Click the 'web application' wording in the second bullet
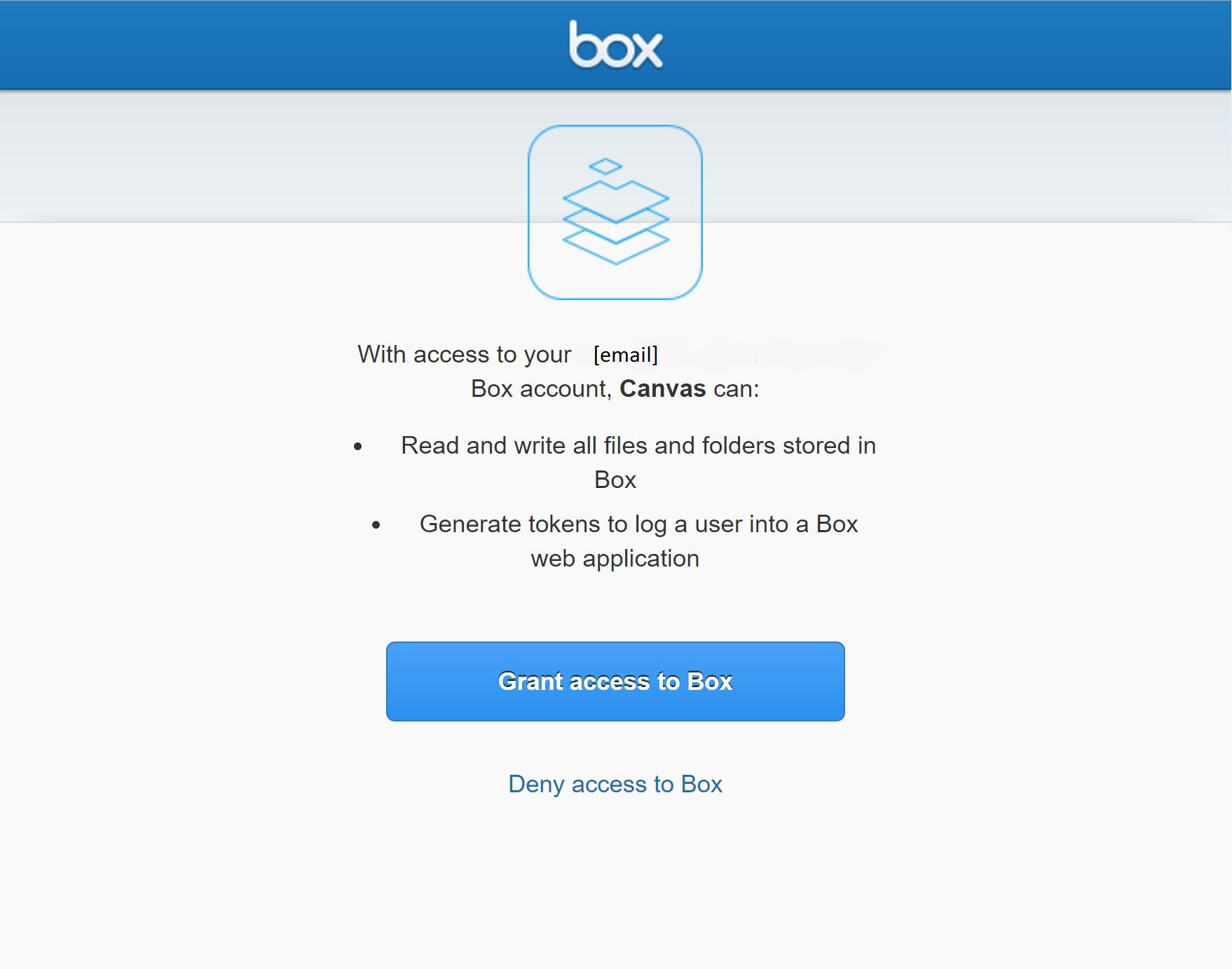Screen dimensions: 1232x969 click(x=615, y=559)
